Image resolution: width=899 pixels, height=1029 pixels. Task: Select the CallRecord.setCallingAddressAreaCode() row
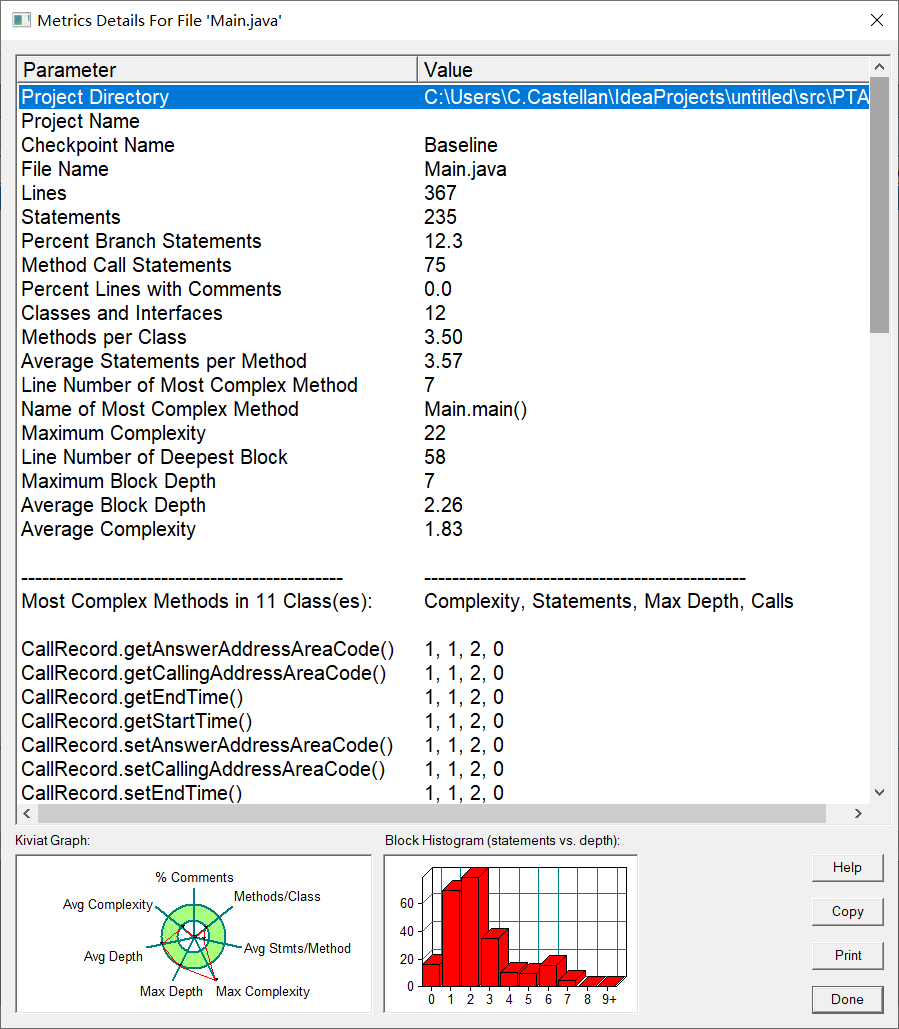[x=444, y=769]
